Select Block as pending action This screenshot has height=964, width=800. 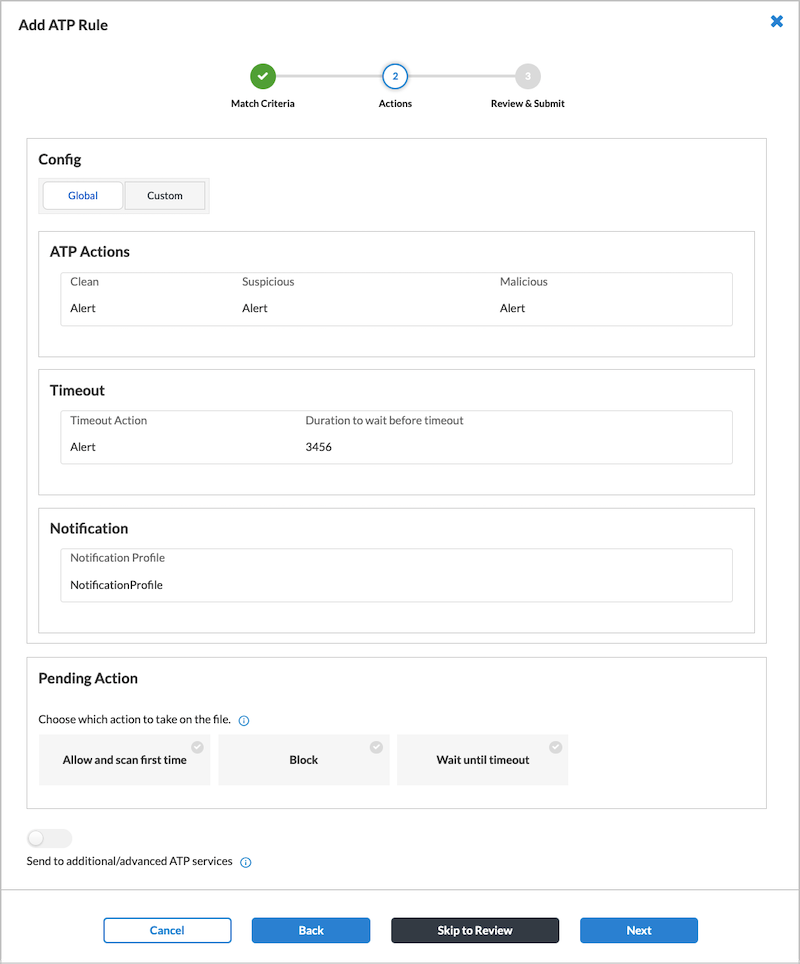click(x=303, y=760)
